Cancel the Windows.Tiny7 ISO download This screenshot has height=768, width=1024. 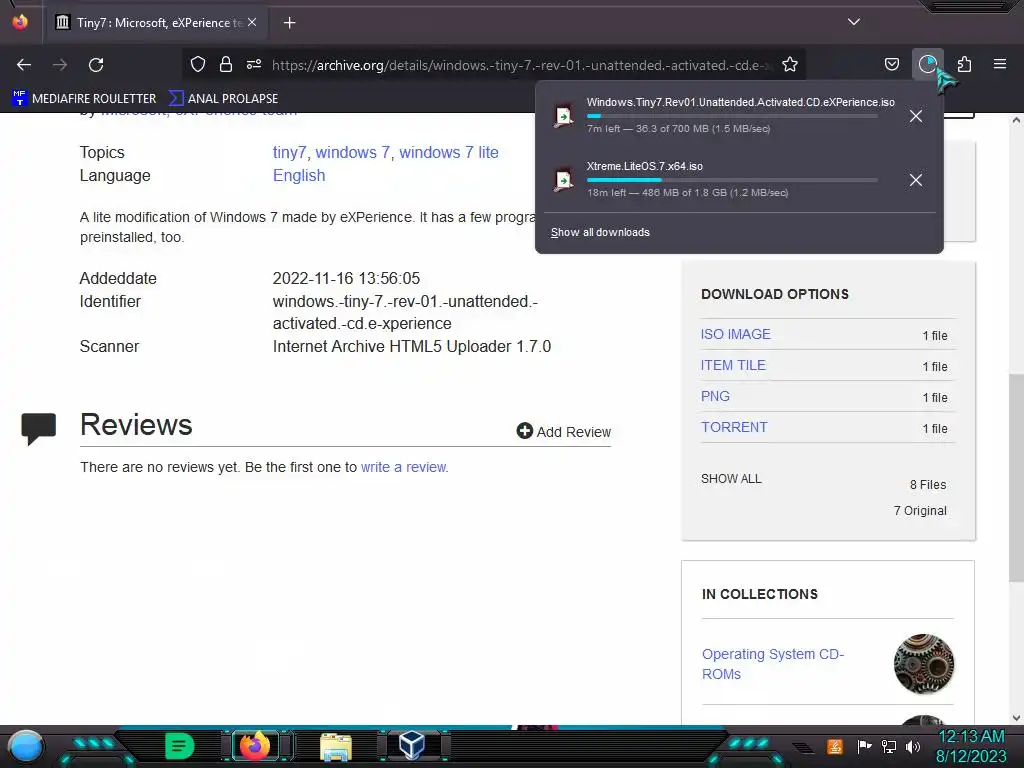click(916, 116)
